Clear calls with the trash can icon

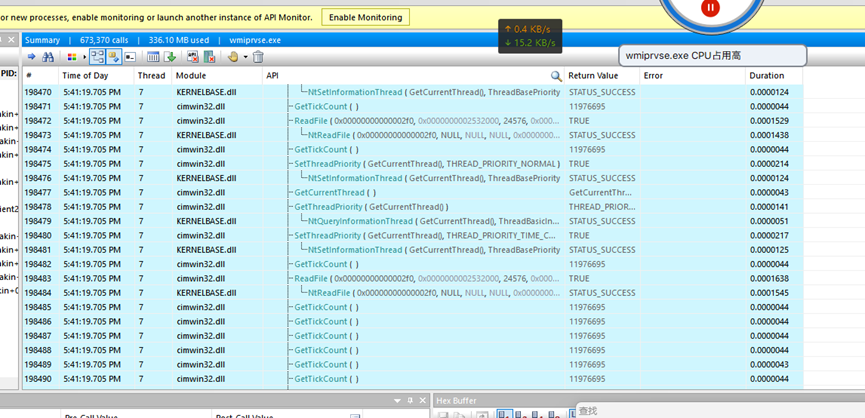[x=258, y=56]
